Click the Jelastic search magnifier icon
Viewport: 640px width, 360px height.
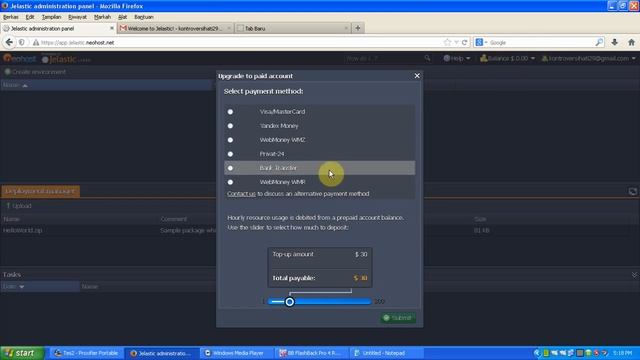427,58
